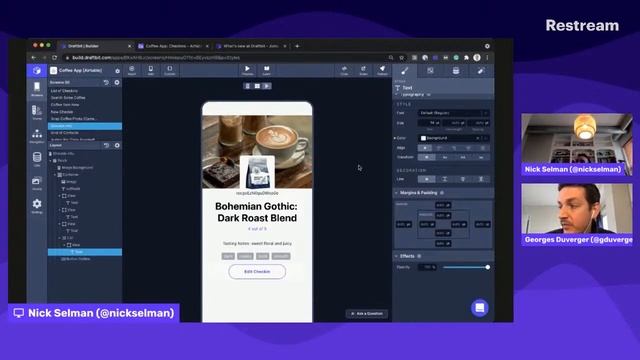The height and width of the screenshot is (360, 640).
Task: Click the Code icon in top toolbar
Action: pos(344,70)
